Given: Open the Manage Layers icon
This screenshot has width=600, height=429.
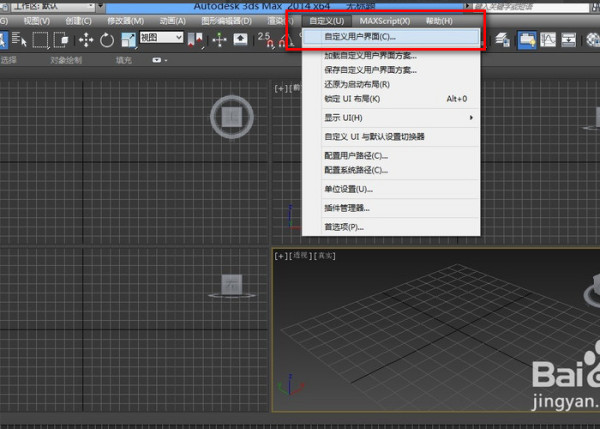Looking at the screenshot, I should click(502, 39).
